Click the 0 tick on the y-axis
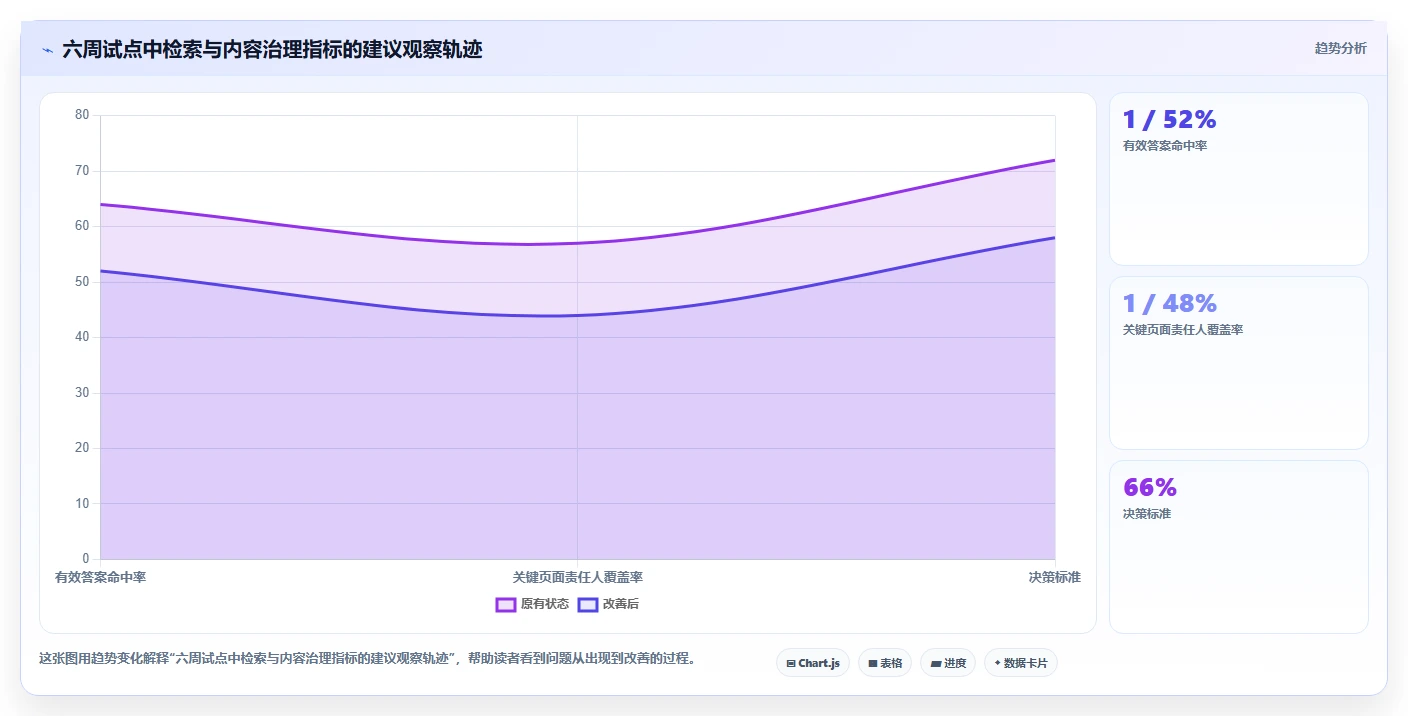Screen dimensions: 1408x716 pyautogui.click(x=86, y=559)
